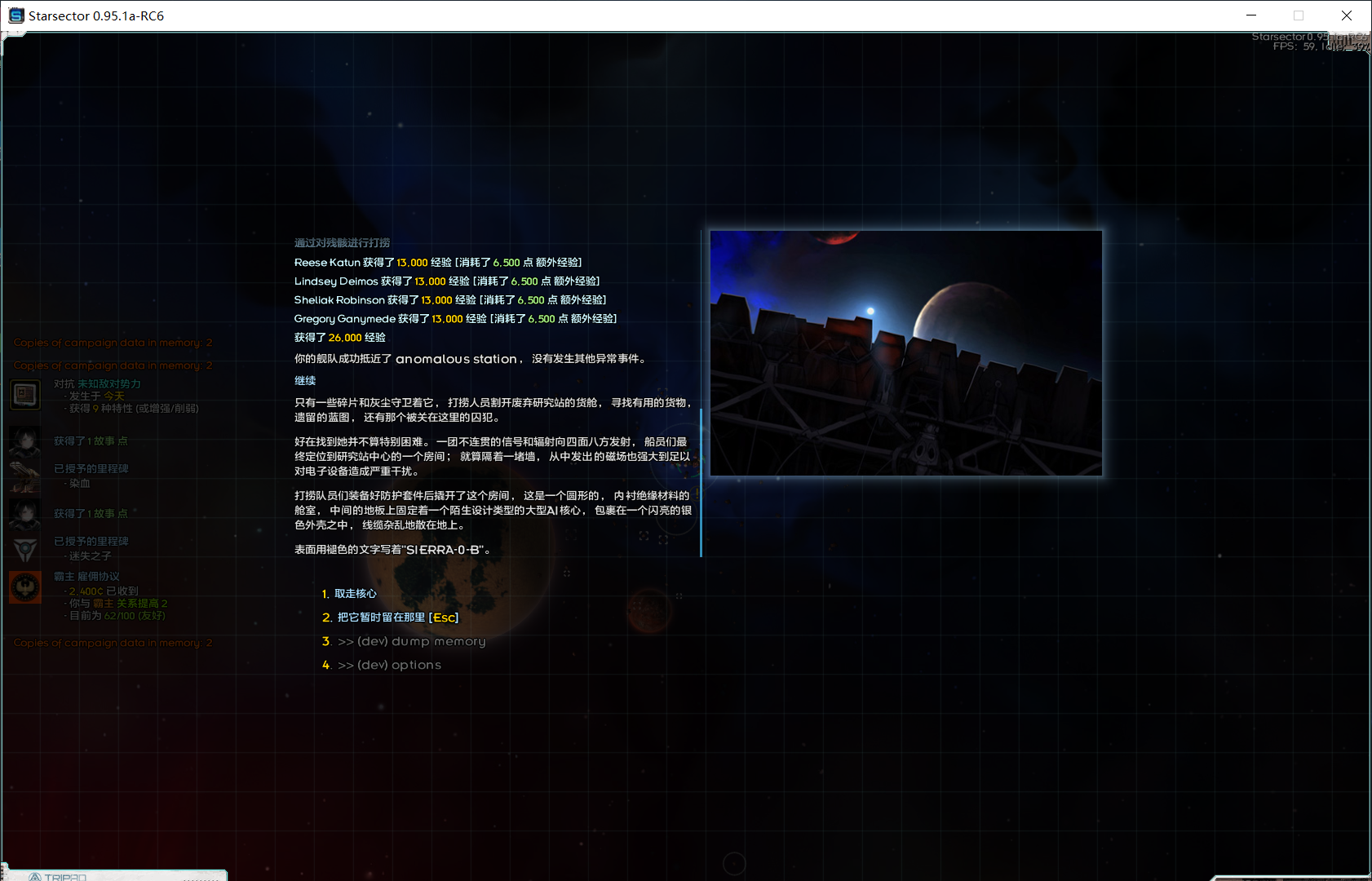Click the first officer portrait in the log
The width and height of the screenshot is (1372, 881).
tap(25, 441)
